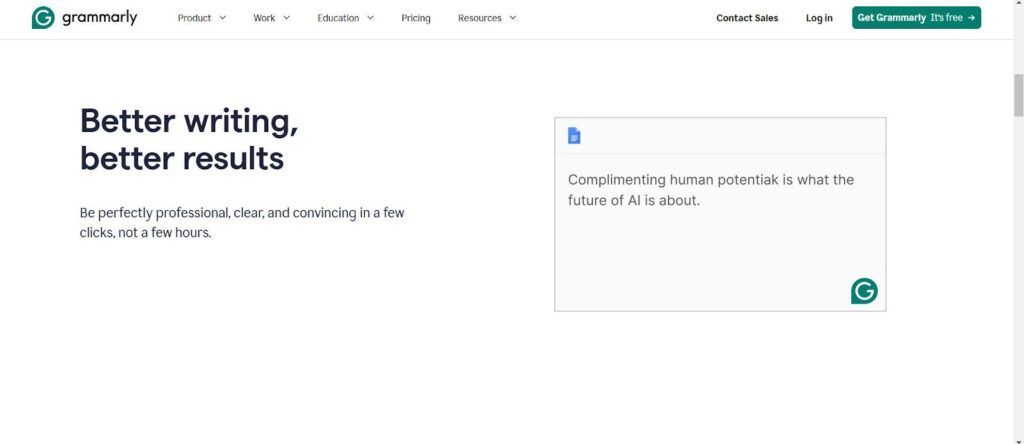Click the misspelled word potentiak
Image resolution: width=1024 pixels, height=444 pixels.
pos(748,180)
